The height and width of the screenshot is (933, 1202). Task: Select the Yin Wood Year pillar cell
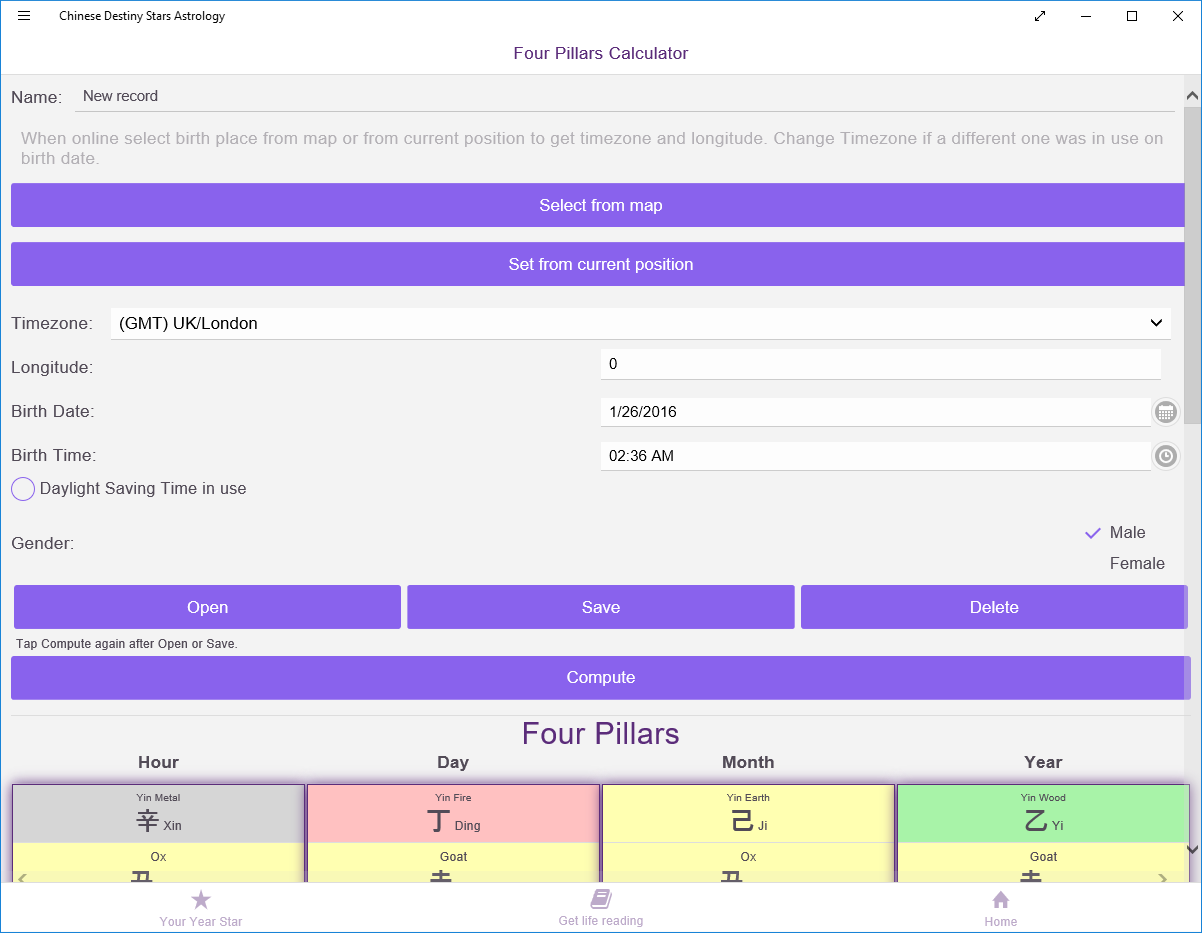click(x=1043, y=814)
